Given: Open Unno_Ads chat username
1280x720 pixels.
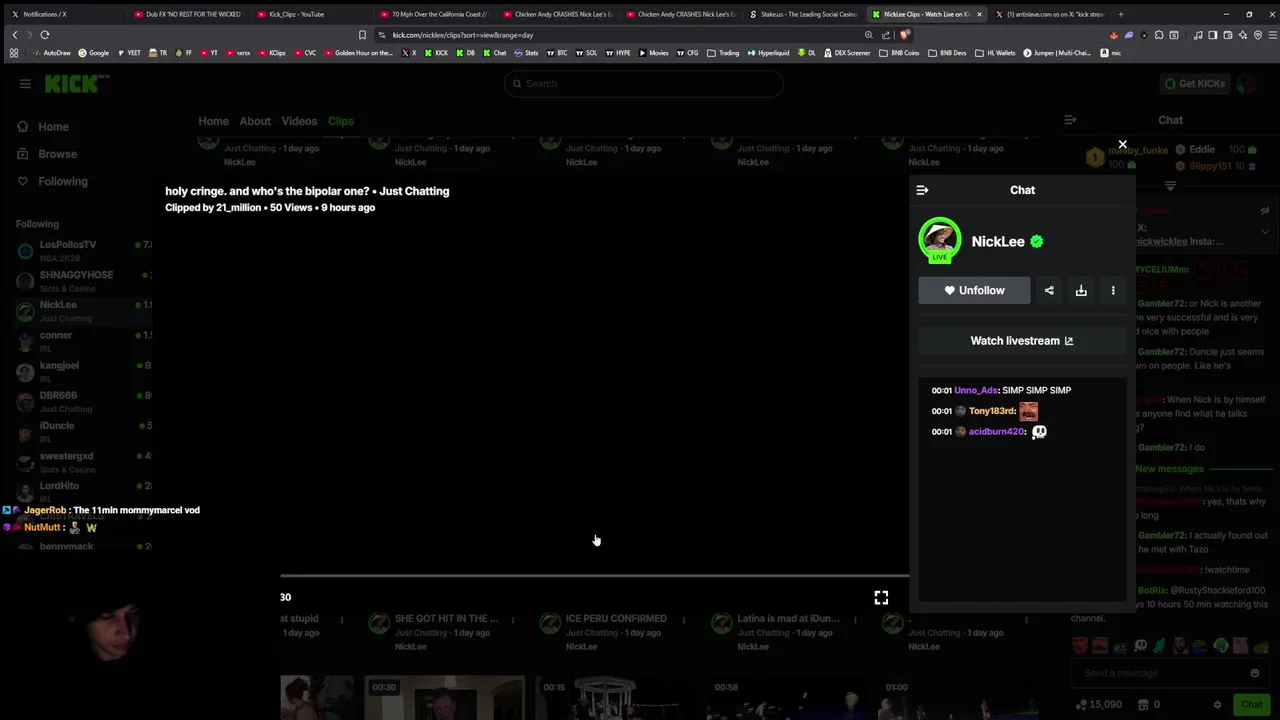Looking at the screenshot, I should pos(975,390).
